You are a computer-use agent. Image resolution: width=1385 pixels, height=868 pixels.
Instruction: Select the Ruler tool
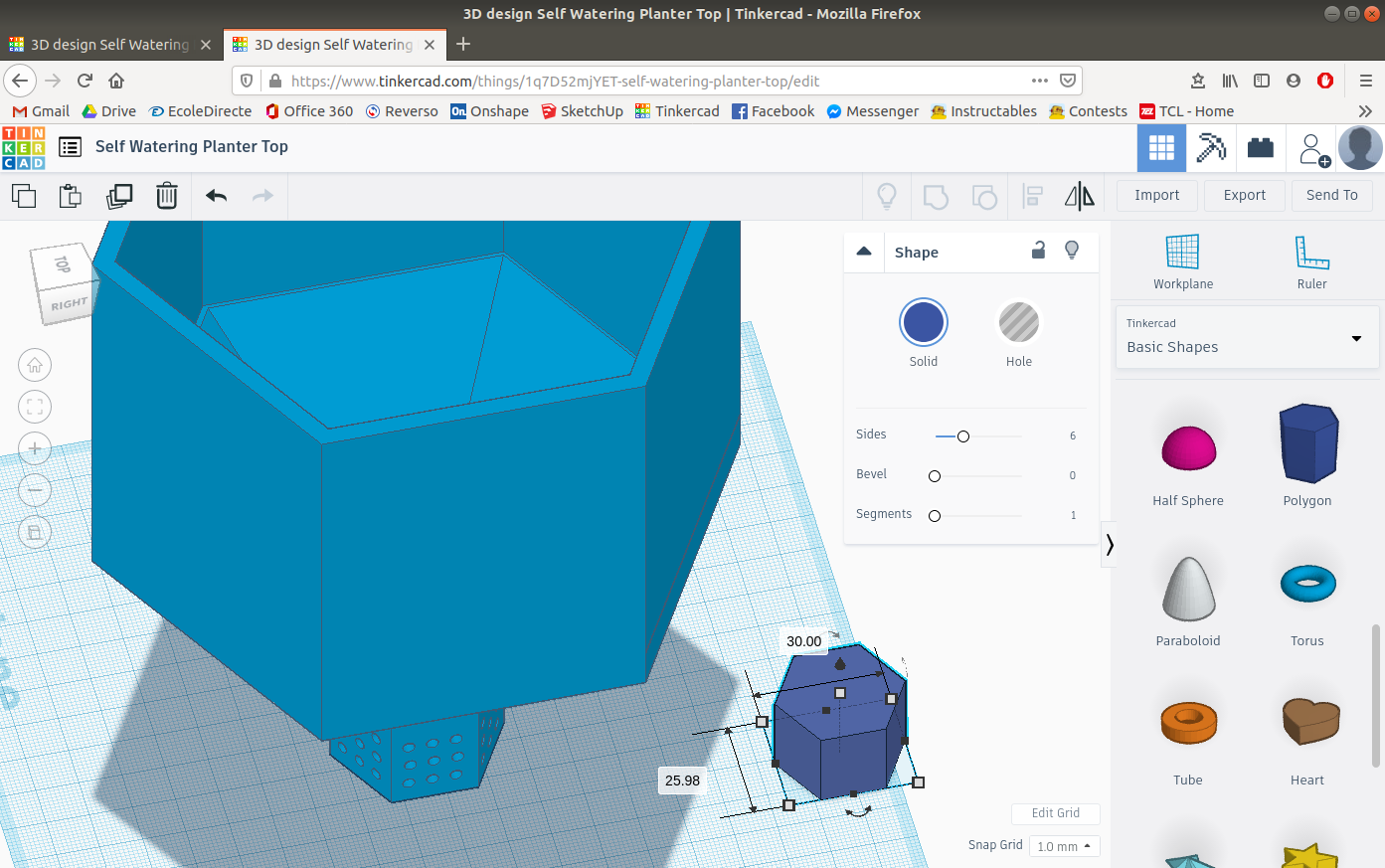(1312, 261)
